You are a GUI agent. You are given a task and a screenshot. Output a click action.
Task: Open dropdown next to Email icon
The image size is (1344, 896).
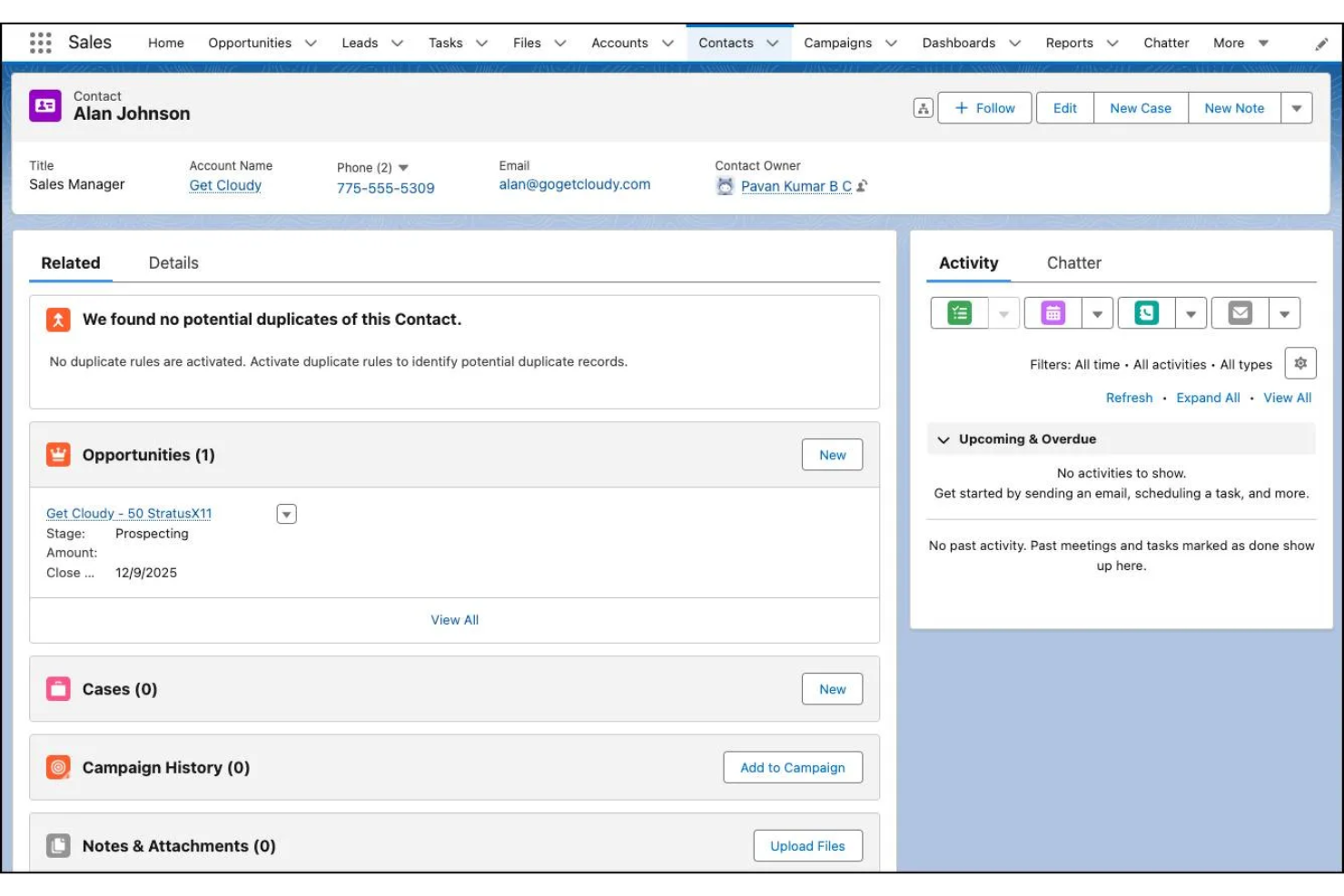[1284, 313]
